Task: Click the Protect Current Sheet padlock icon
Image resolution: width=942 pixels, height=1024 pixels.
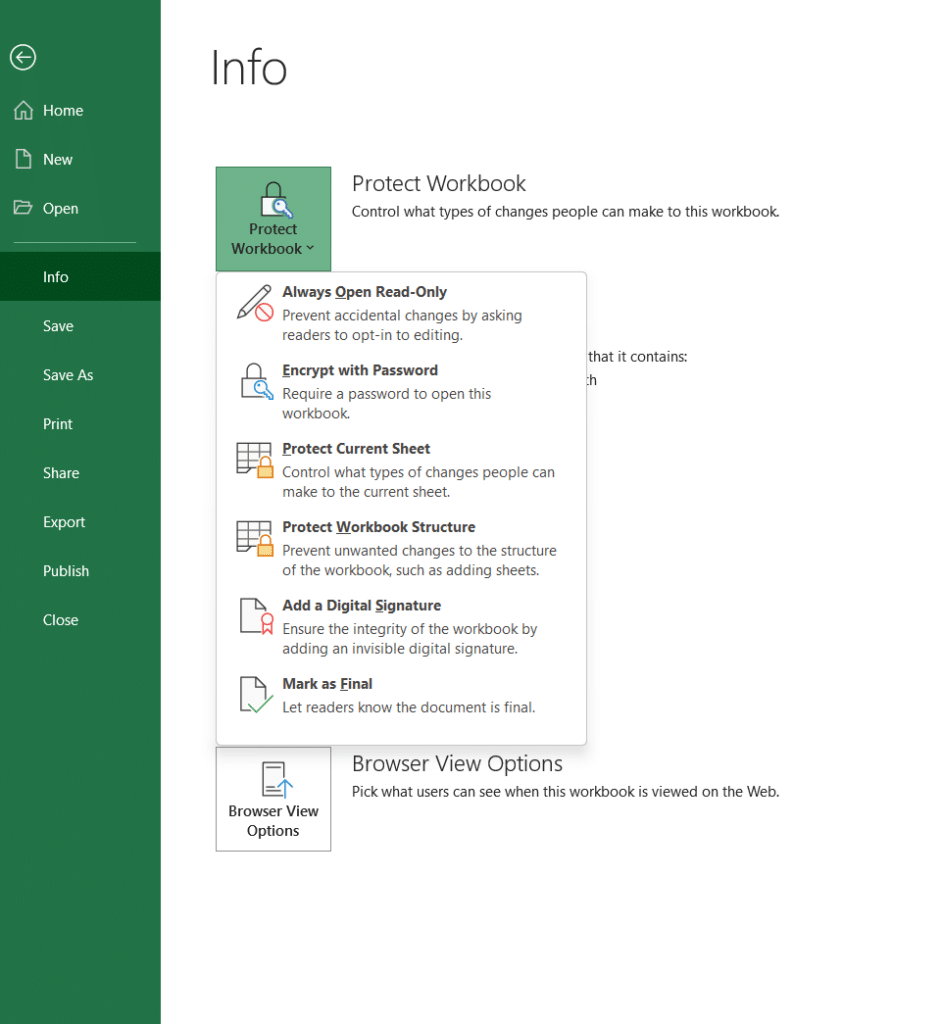Action: tap(255, 461)
